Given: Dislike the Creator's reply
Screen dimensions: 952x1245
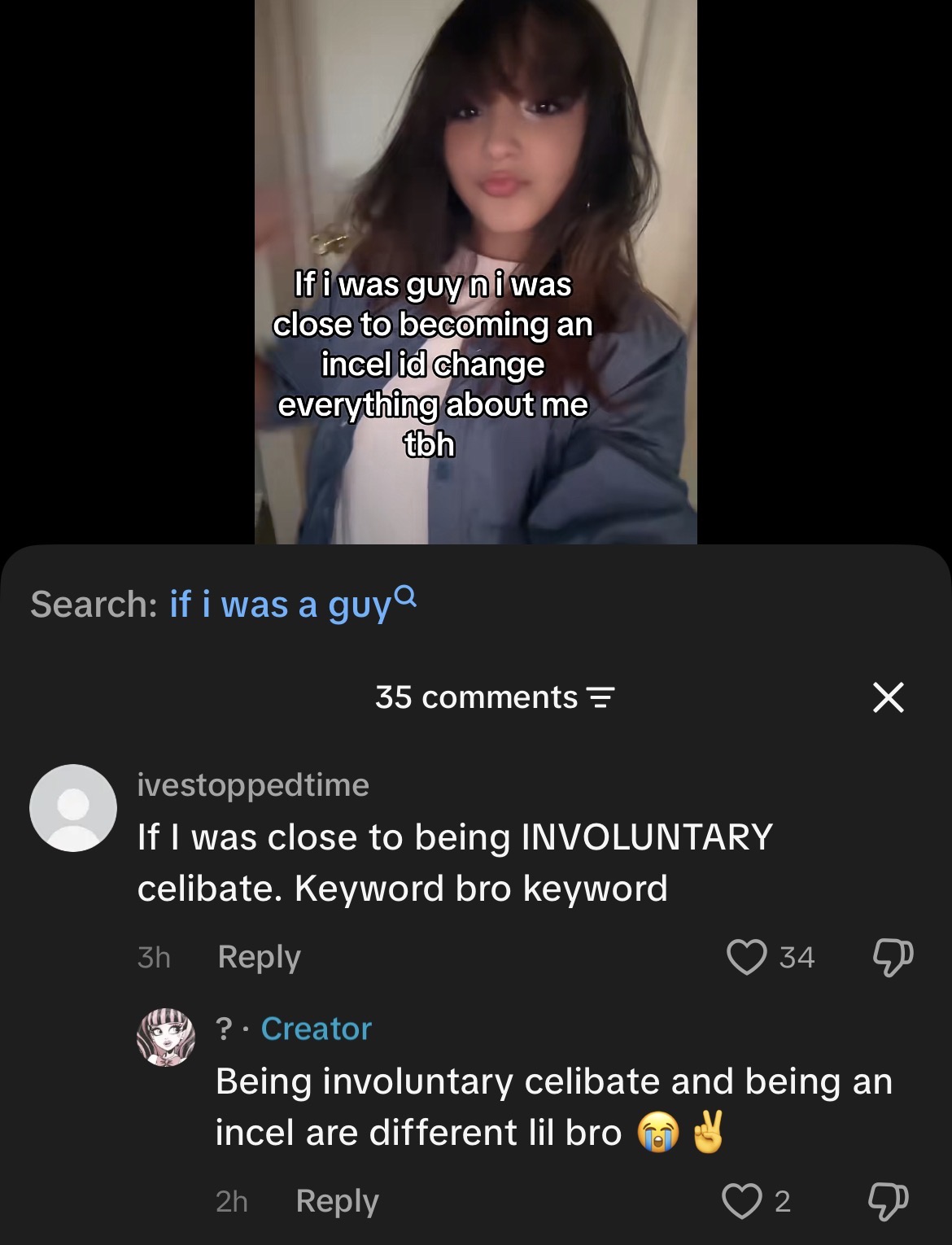Looking at the screenshot, I should [x=889, y=1202].
